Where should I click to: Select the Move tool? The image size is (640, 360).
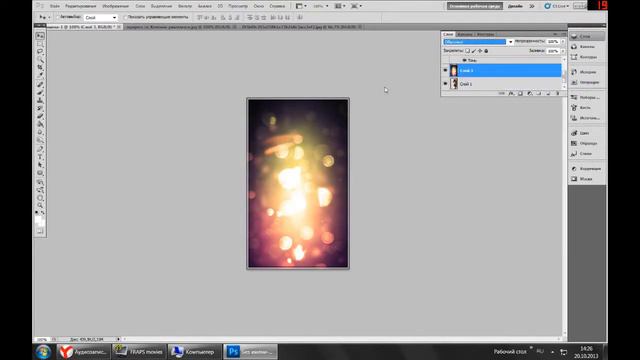[x=40, y=36]
